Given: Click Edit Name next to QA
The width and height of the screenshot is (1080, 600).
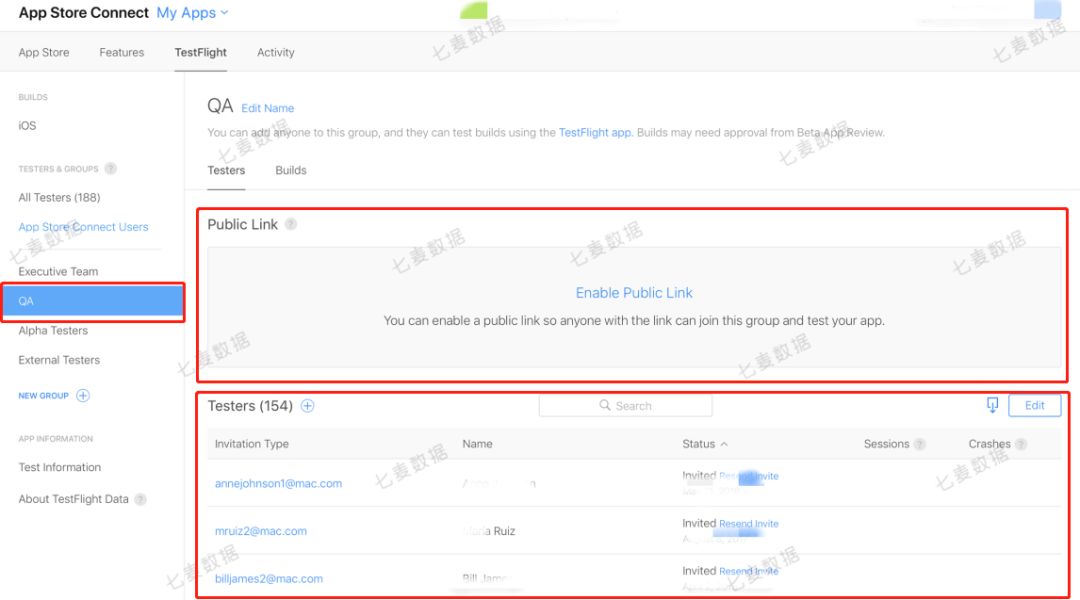Looking at the screenshot, I should click(267, 108).
